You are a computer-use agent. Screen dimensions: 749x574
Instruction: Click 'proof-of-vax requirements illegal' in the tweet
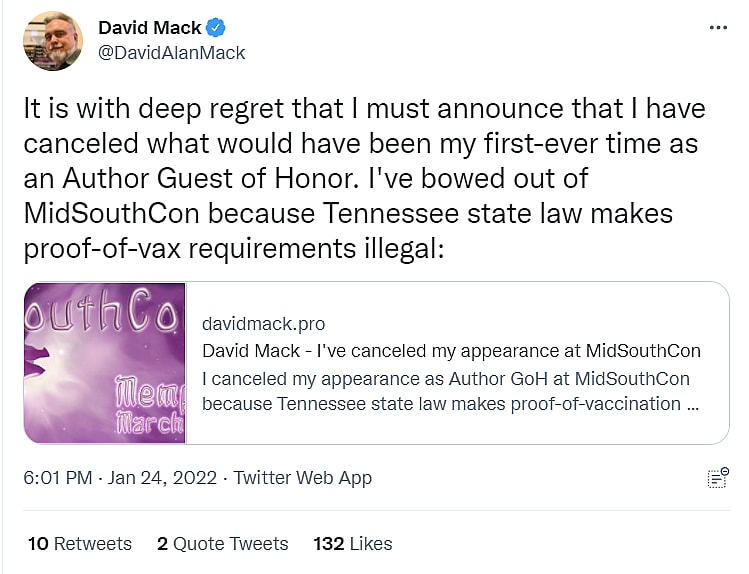(232, 247)
